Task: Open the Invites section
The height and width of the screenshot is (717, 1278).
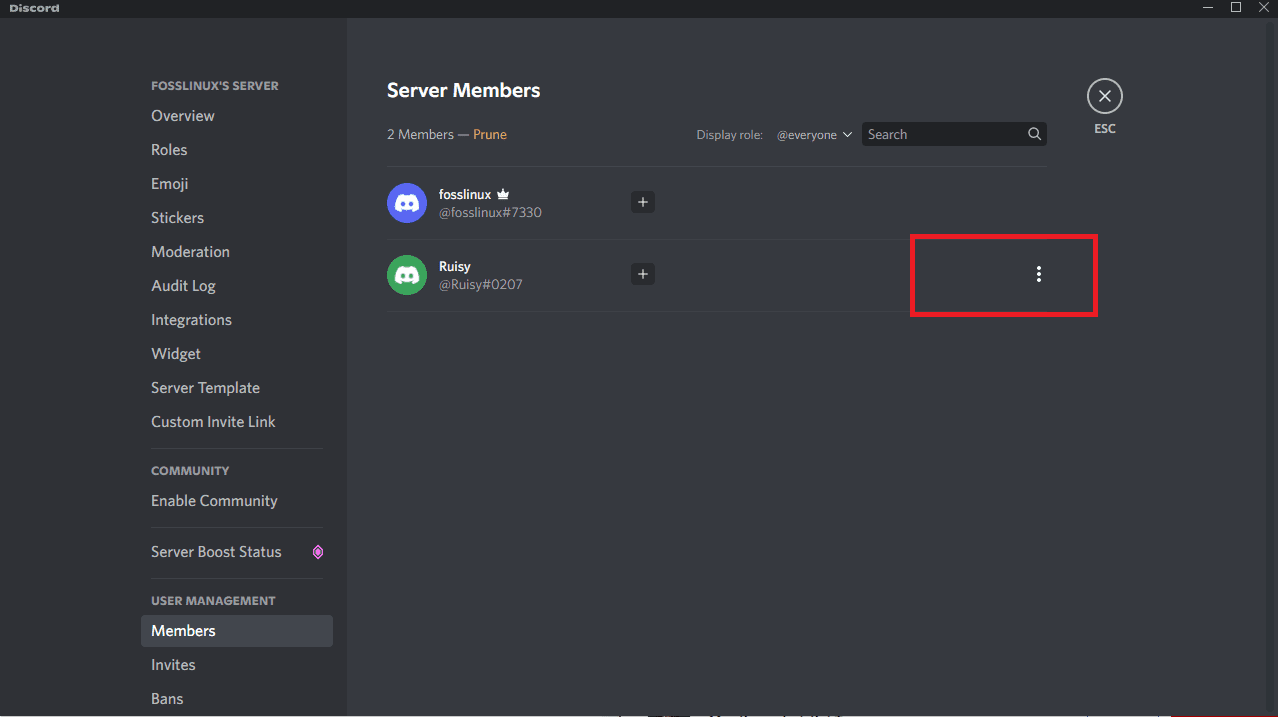Action: pos(173,665)
